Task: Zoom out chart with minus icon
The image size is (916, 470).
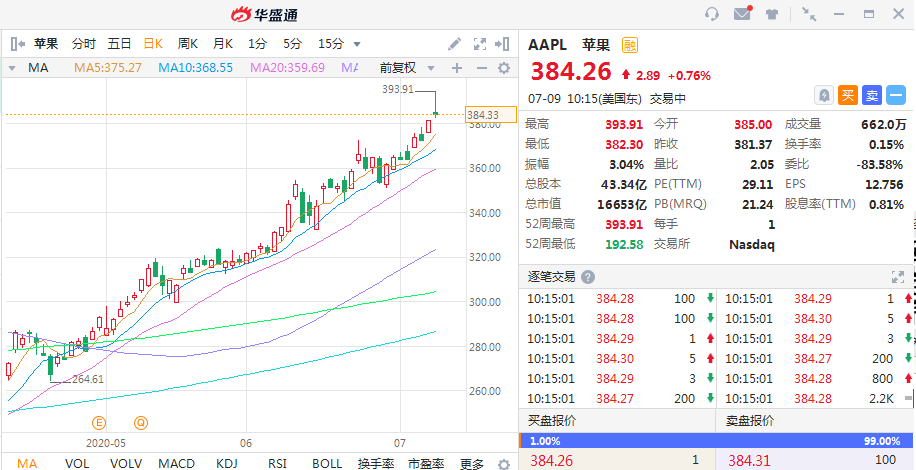Action: coord(481,68)
